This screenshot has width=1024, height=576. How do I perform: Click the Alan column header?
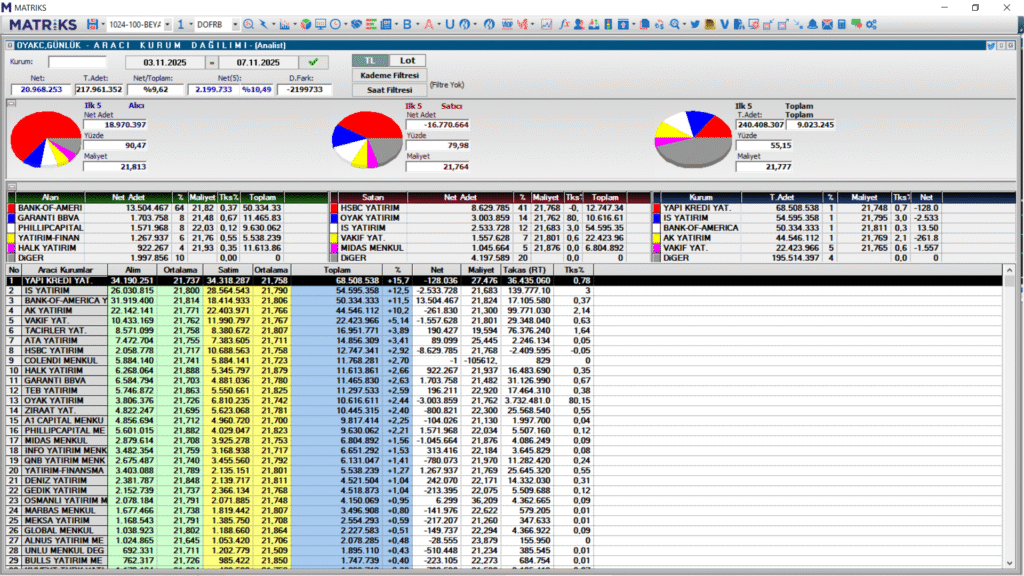tap(52, 197)
